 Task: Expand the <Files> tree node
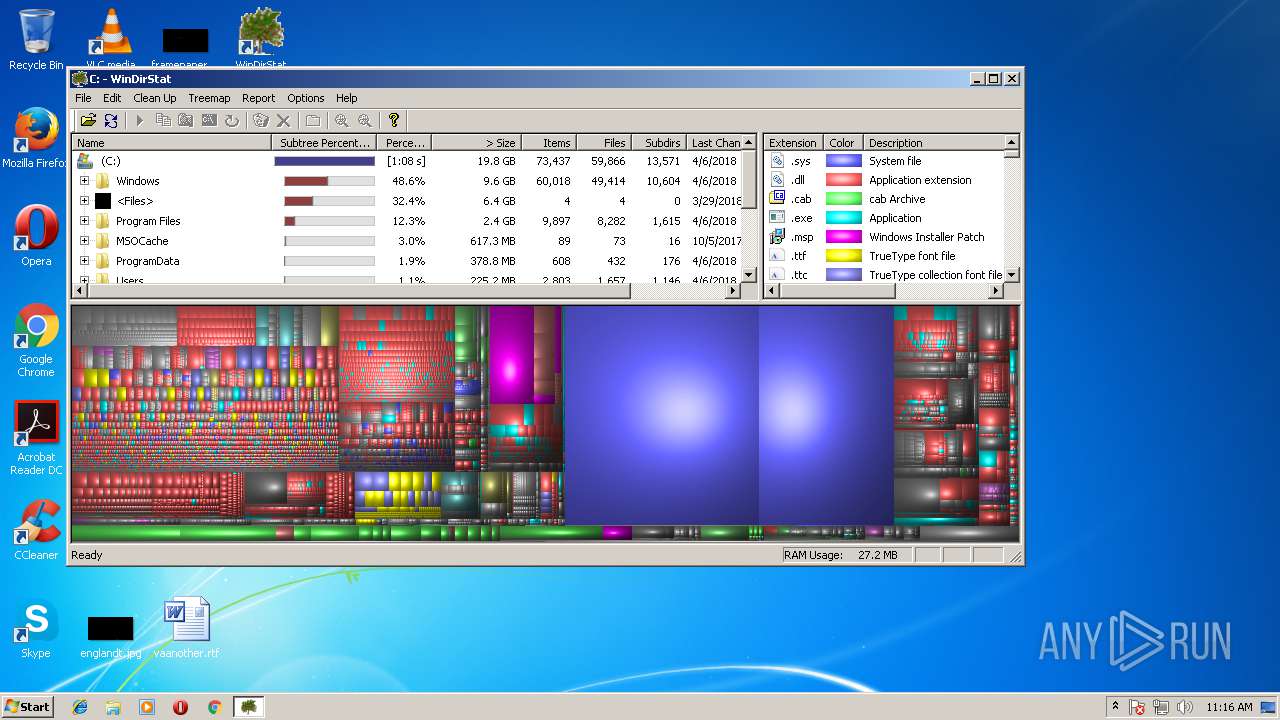[x=84, y=201]
